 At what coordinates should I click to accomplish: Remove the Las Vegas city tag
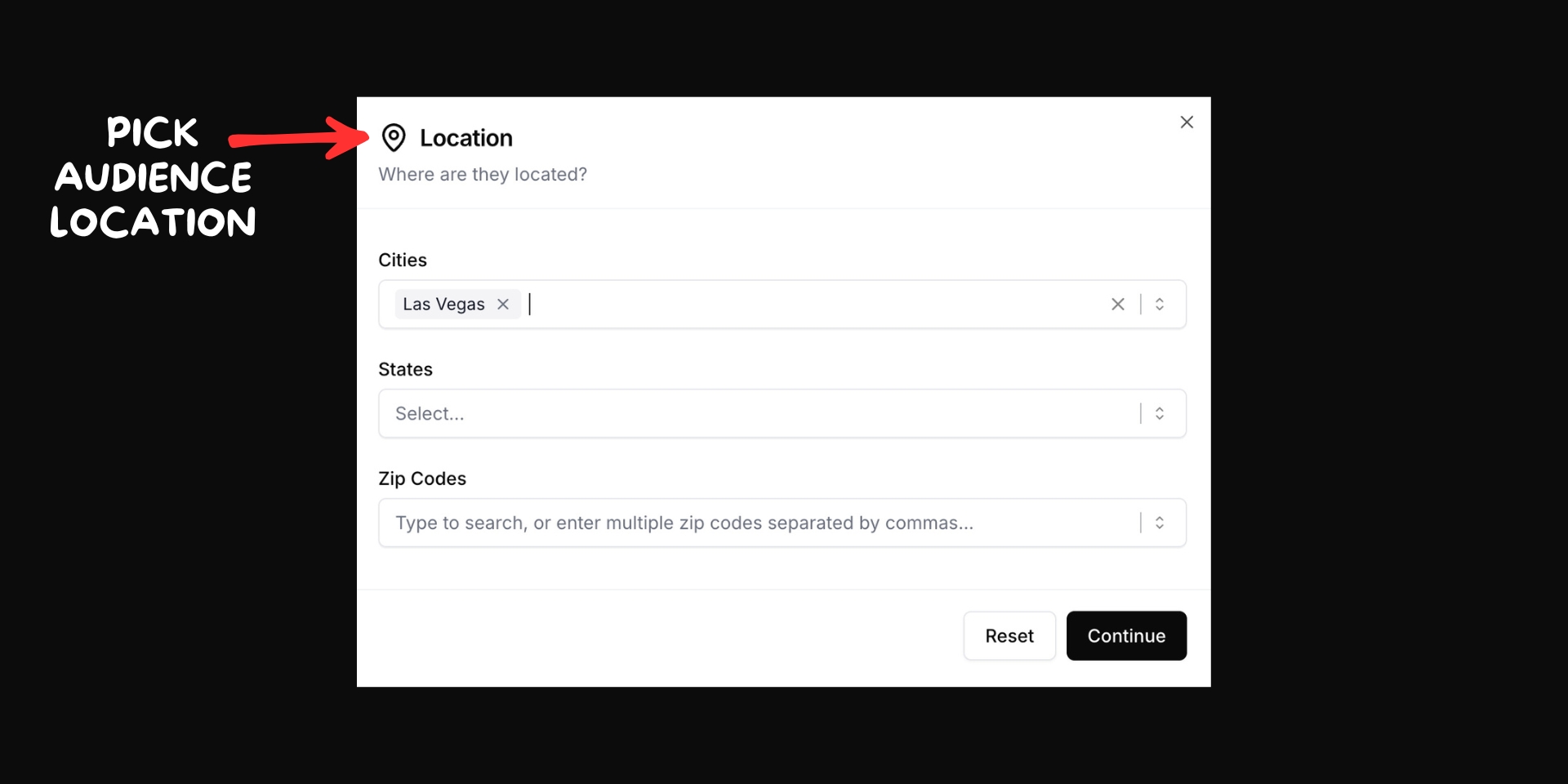coord(504,304)
